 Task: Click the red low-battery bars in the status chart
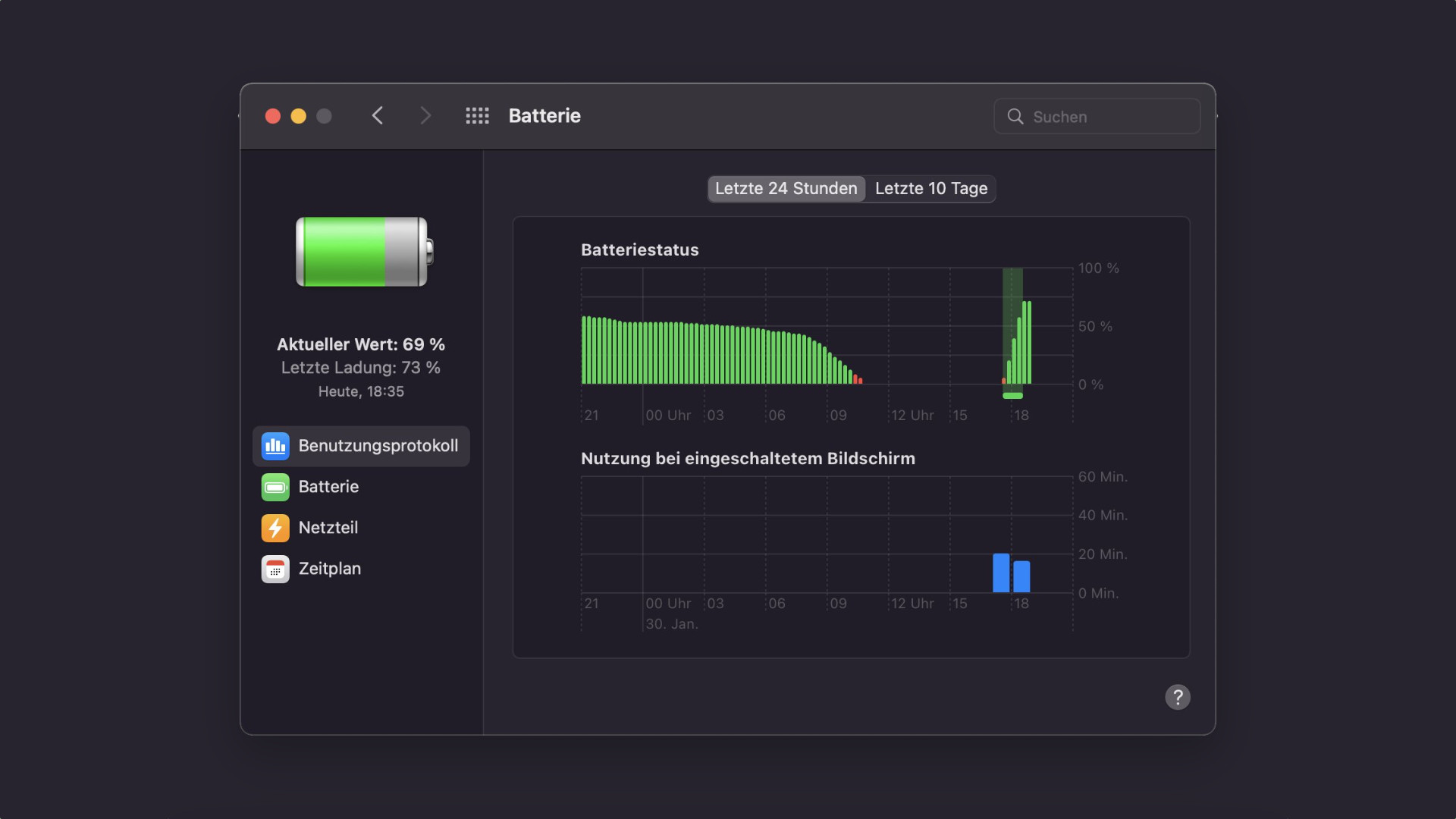point(858,379)
